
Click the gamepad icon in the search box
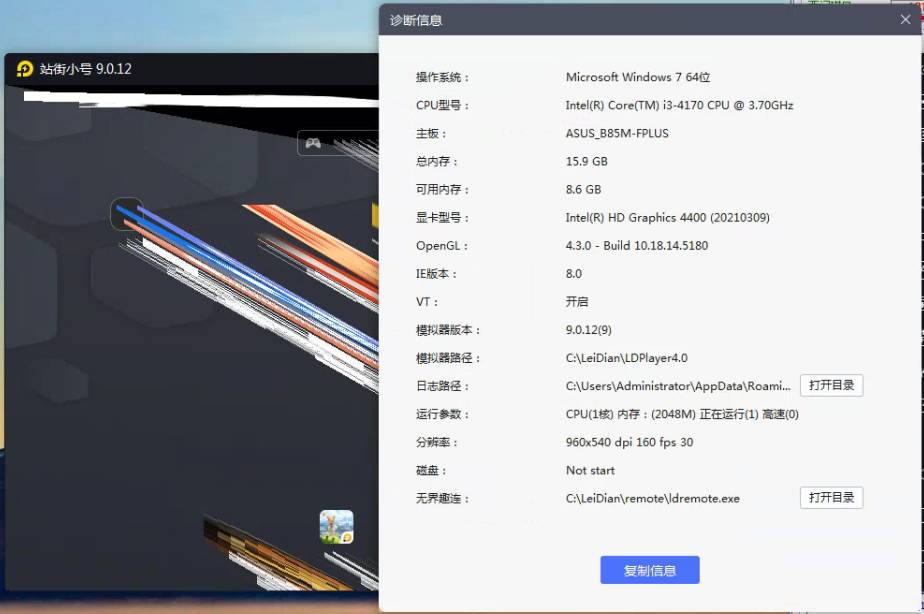[x=313, y=143]
